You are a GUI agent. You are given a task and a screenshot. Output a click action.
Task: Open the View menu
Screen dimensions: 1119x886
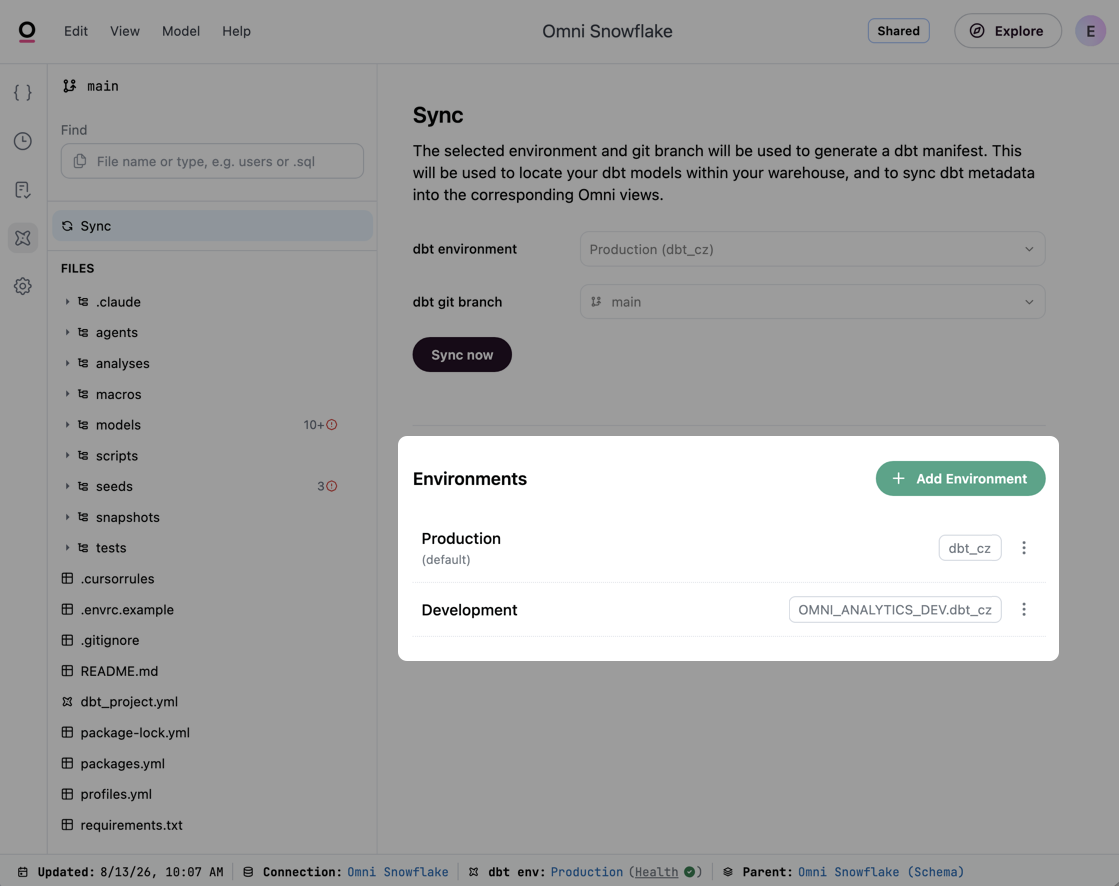(125, 31)
